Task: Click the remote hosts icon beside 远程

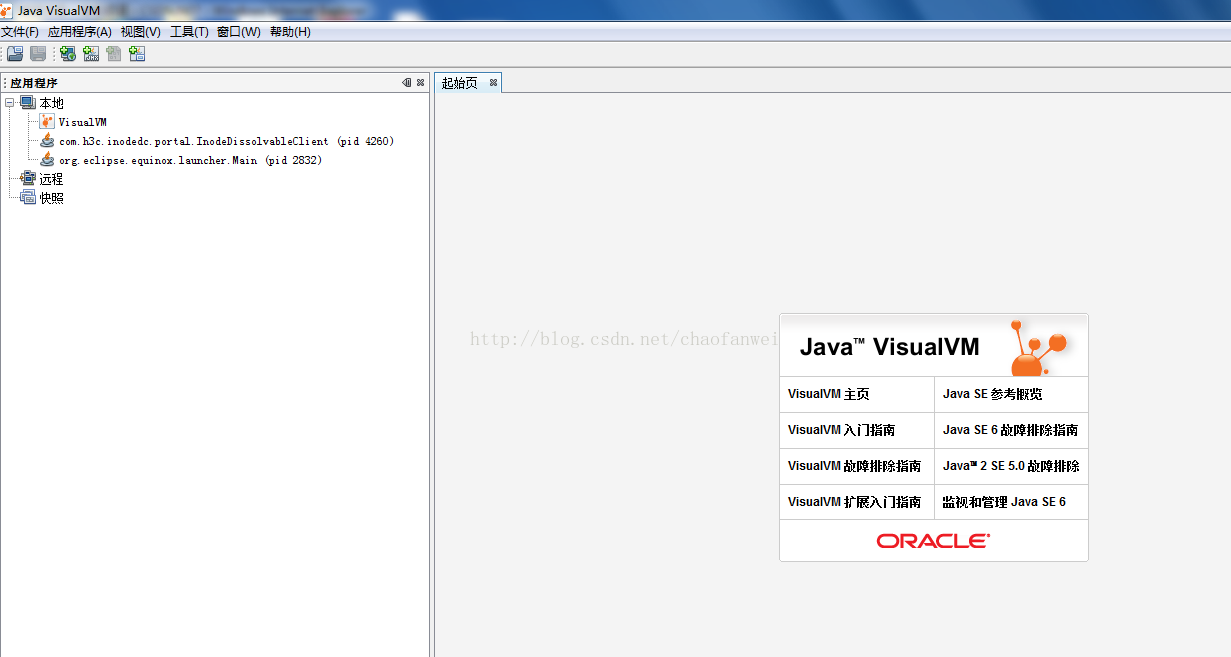Action: click(x=27, y=179)
